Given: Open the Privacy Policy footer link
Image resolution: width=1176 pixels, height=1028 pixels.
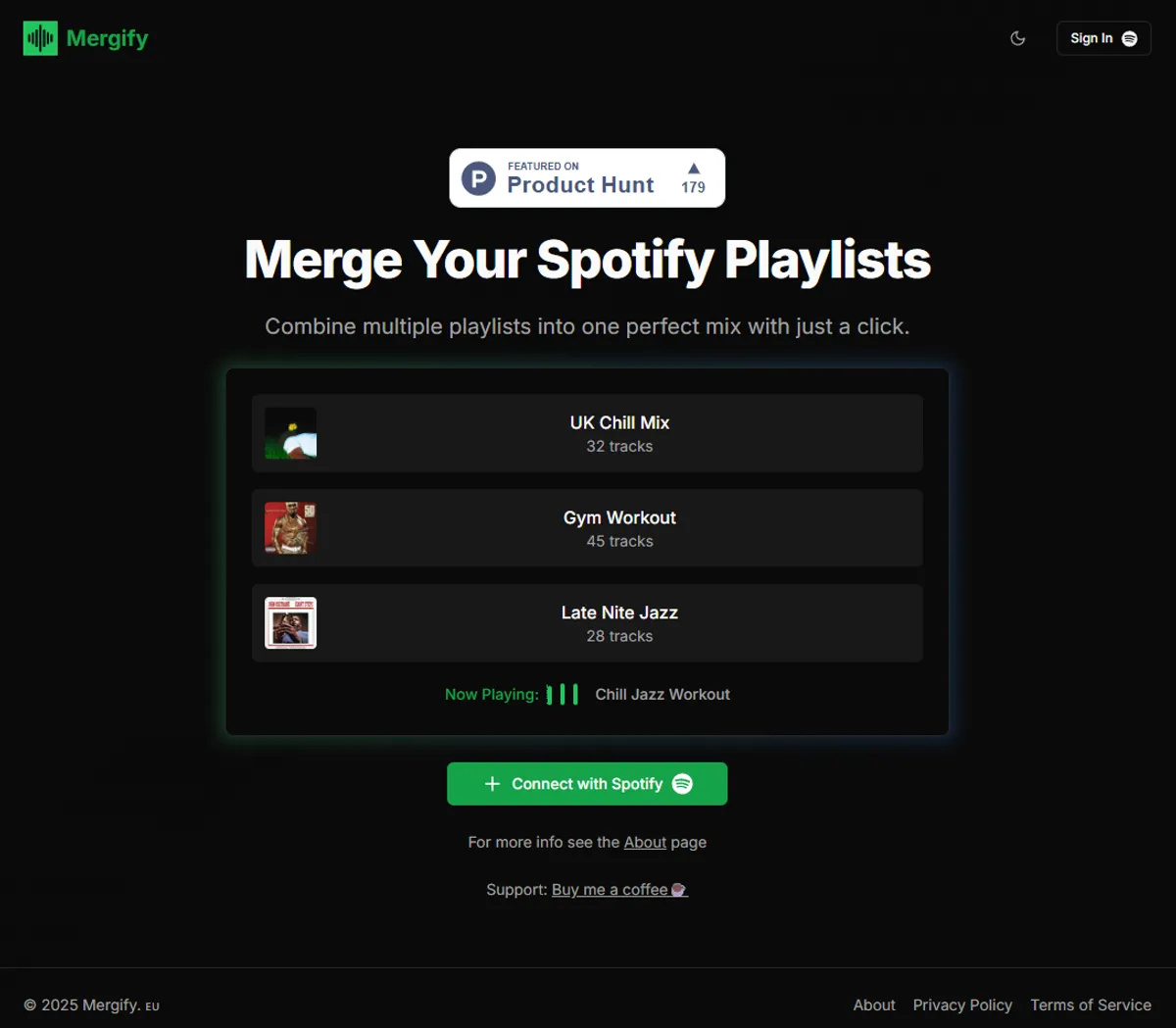Looking at the screenshot, I should 962,1004.
